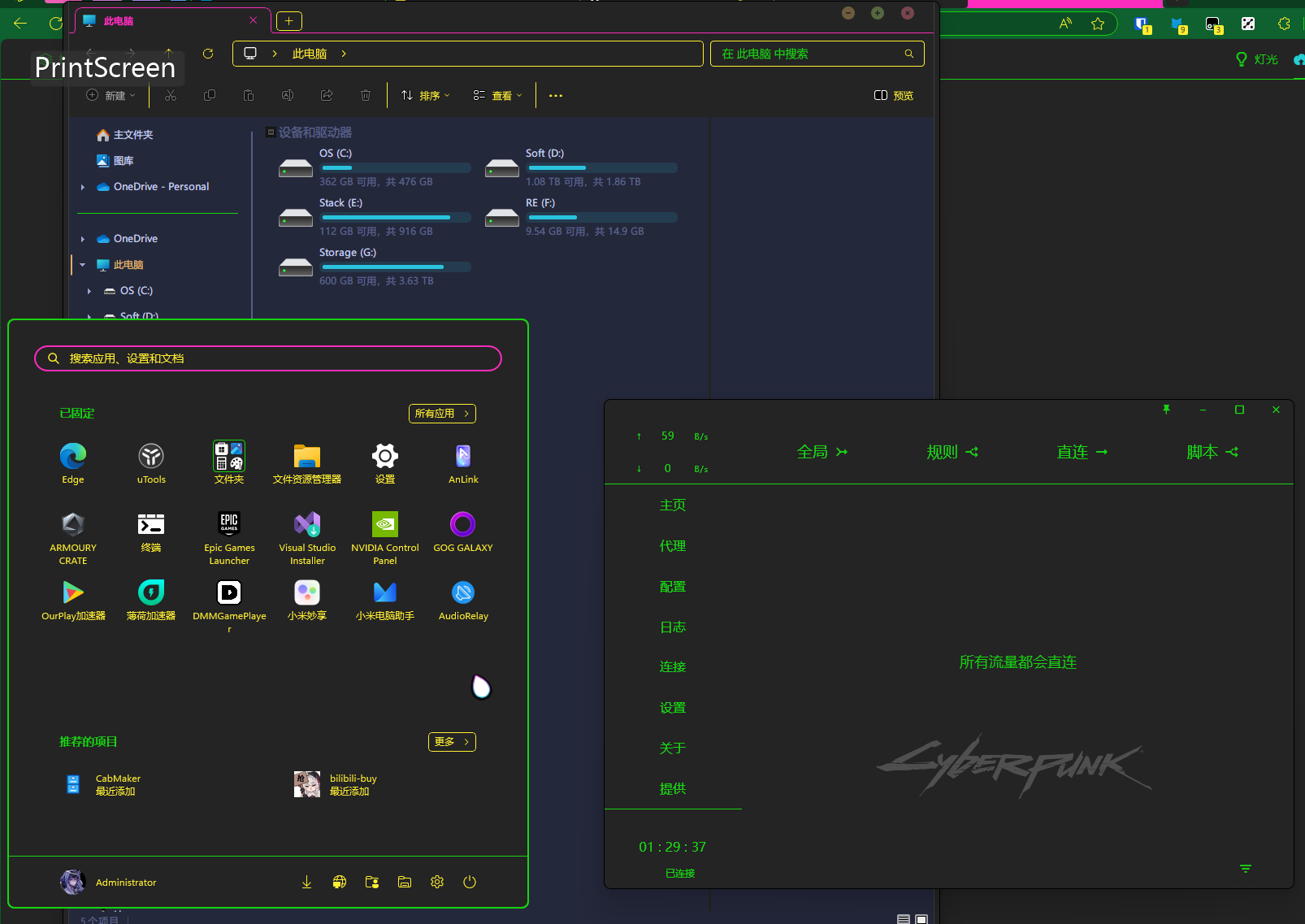Click the Administrator user account
The image size is (1305, 924).
pyautogui.click(x=108, y=883)
